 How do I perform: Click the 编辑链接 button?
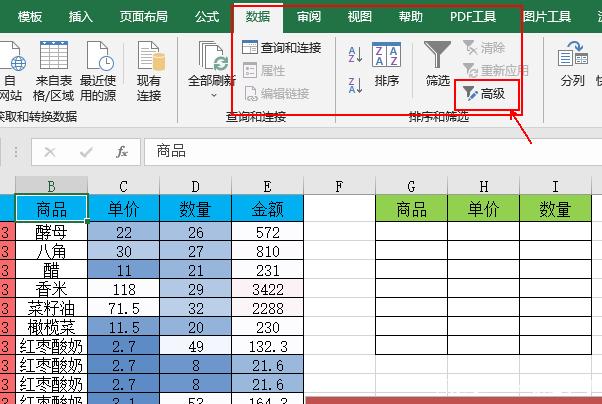coord(276,94)
